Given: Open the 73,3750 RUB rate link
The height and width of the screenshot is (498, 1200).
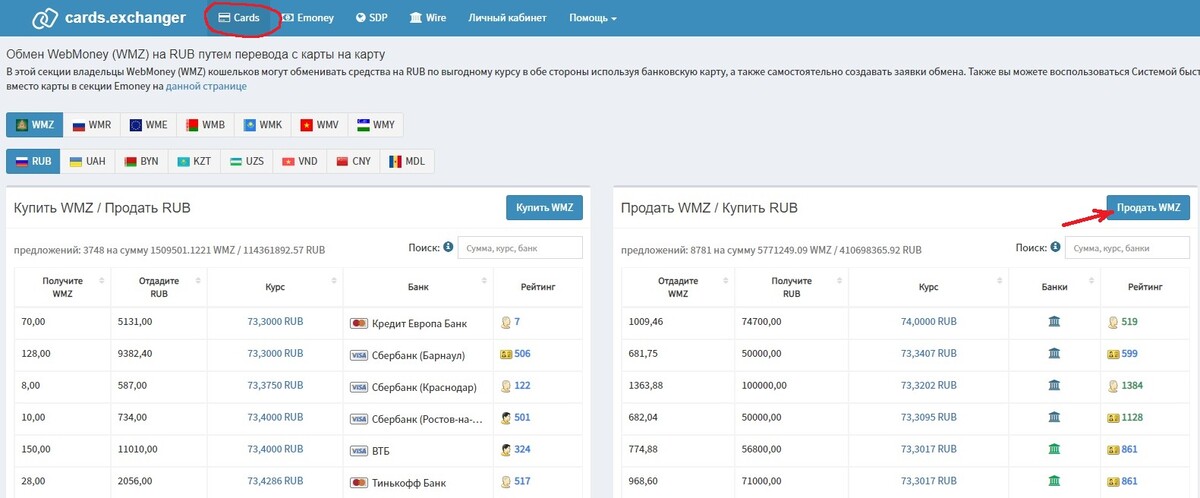Looking at the screenshot, I should coord(275,387).
